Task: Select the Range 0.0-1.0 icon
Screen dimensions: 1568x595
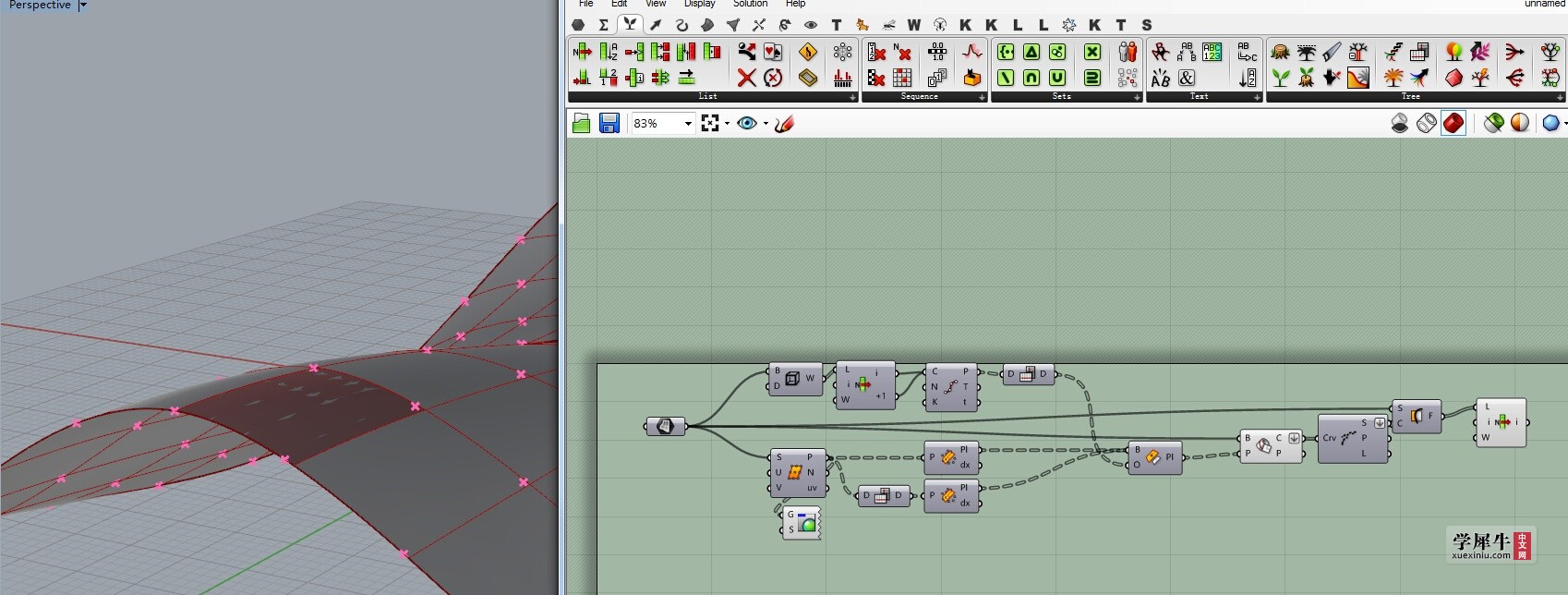Action: tap(936, 52)
